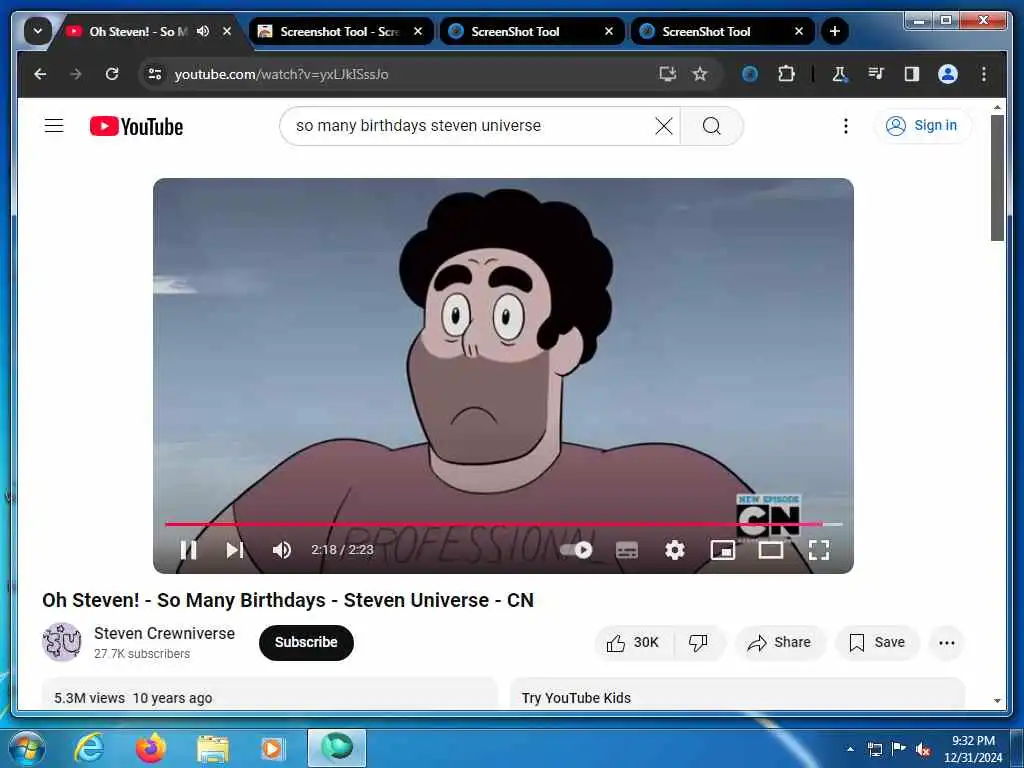Open the Steven Crewniverse channel name link
The width and height of the screenshot is (1024, 768).
[x=164, y=633]
